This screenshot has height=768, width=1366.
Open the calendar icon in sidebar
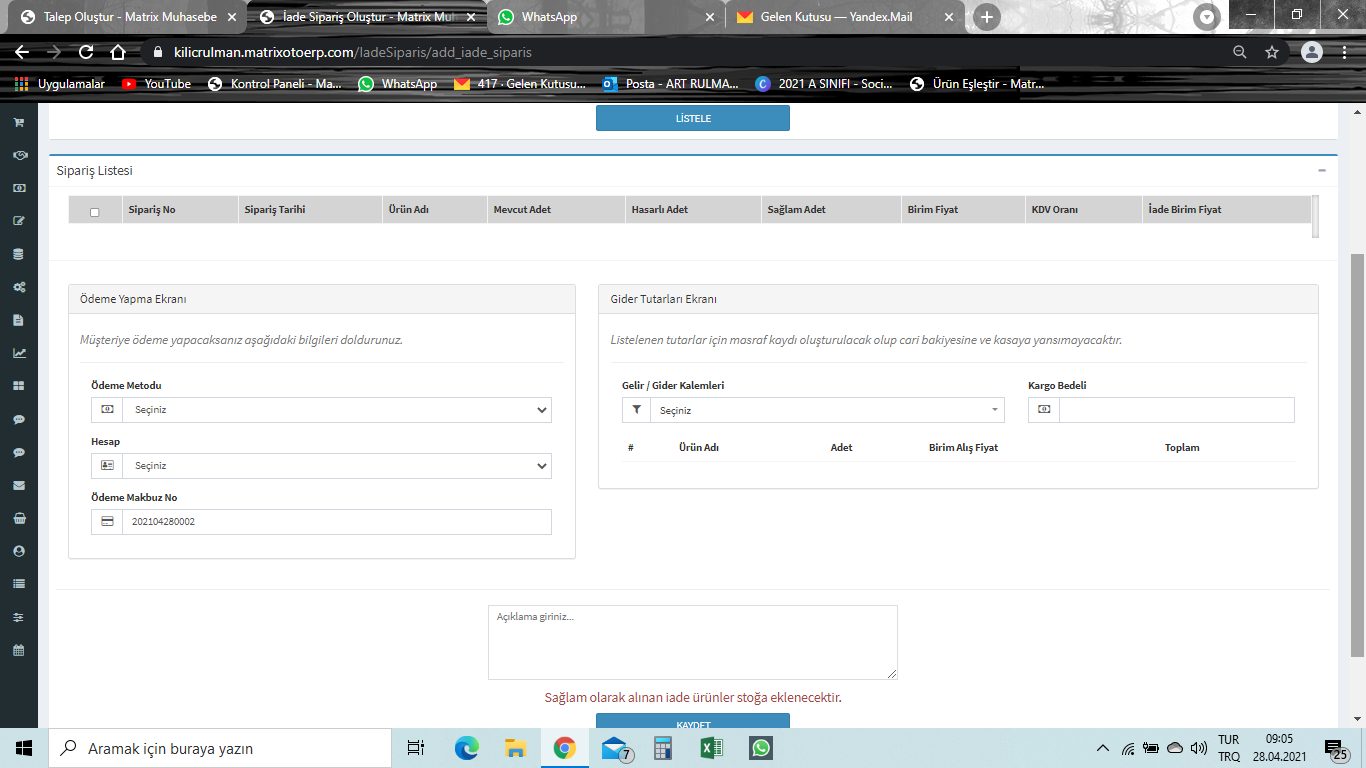[18, 650]
